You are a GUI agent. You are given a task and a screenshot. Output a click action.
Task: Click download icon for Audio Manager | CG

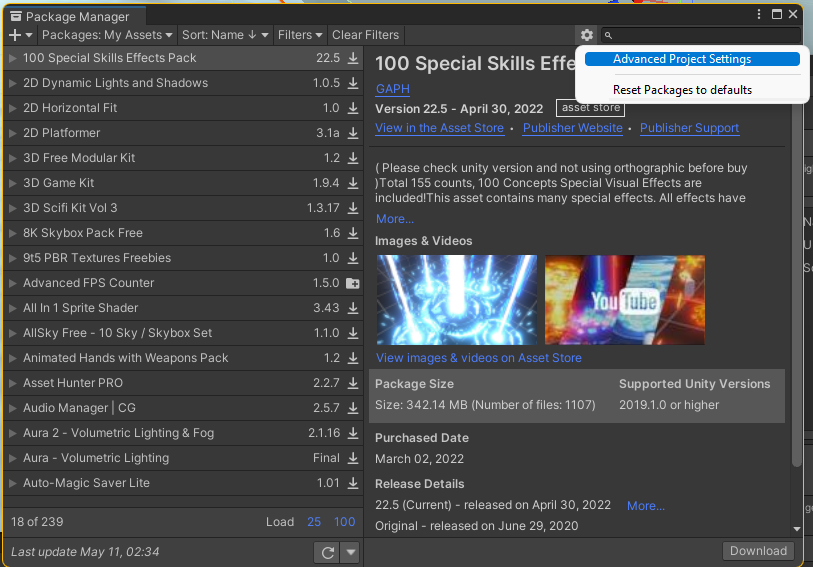(x=353, y=408)
